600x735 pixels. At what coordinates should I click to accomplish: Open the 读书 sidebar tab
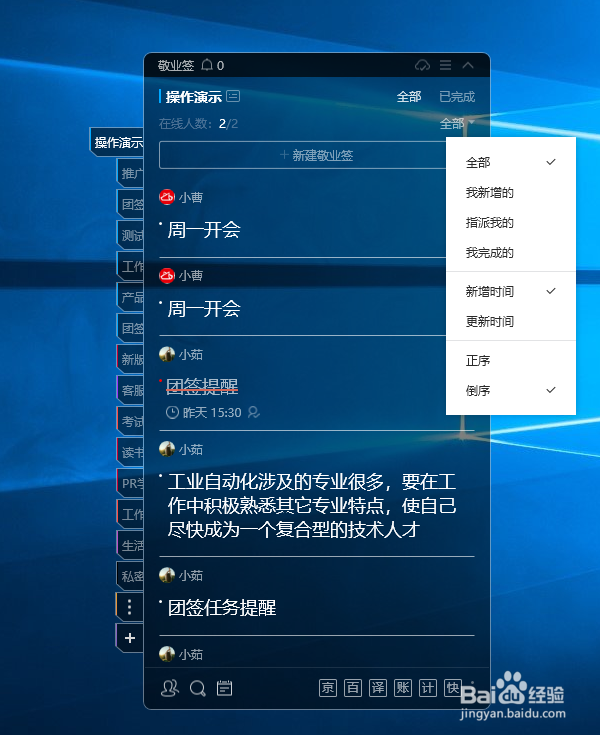(130, 452)
